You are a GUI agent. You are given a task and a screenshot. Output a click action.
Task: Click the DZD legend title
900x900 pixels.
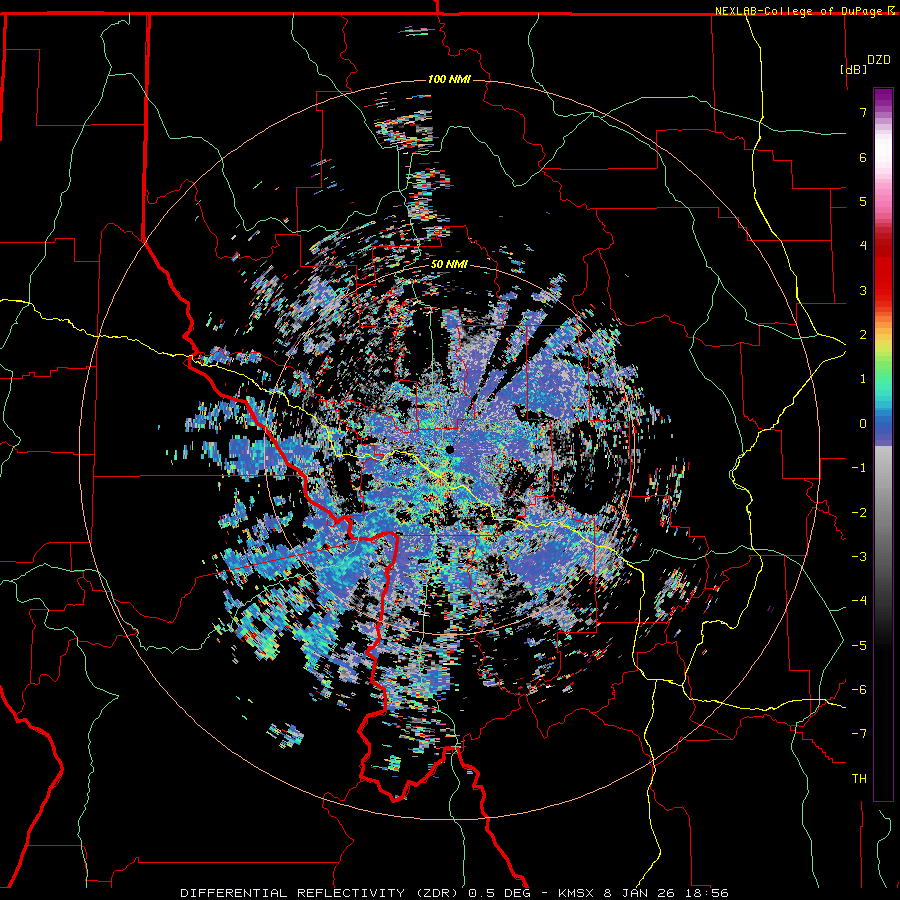point(879,60)
